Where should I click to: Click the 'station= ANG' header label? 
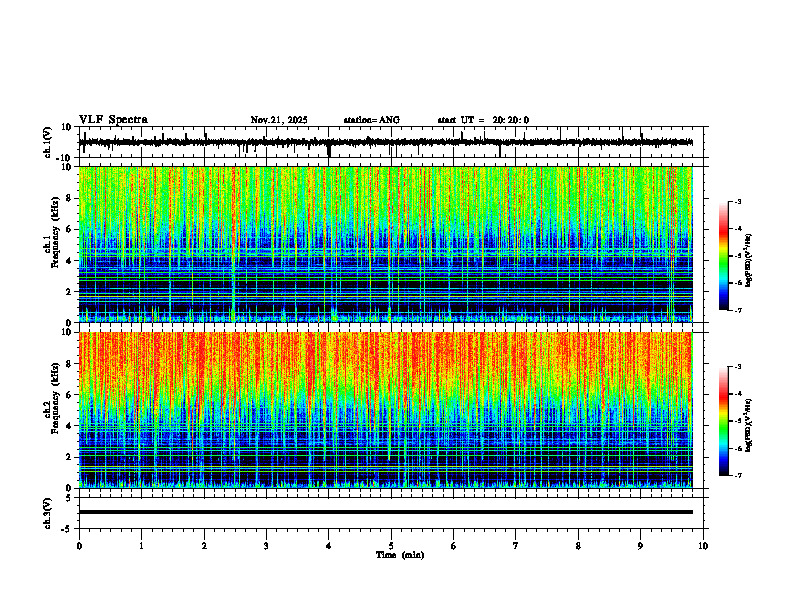(372, 120)
